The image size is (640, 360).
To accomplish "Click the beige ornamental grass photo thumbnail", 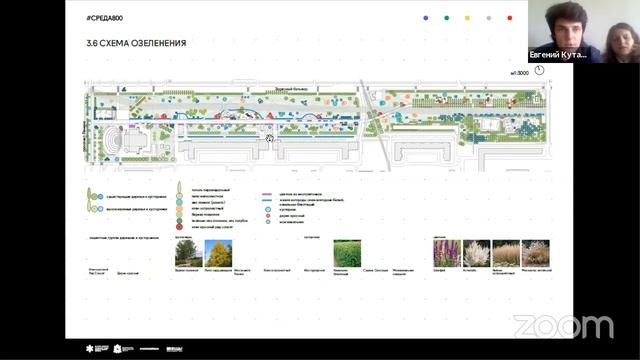I will 506,253.
